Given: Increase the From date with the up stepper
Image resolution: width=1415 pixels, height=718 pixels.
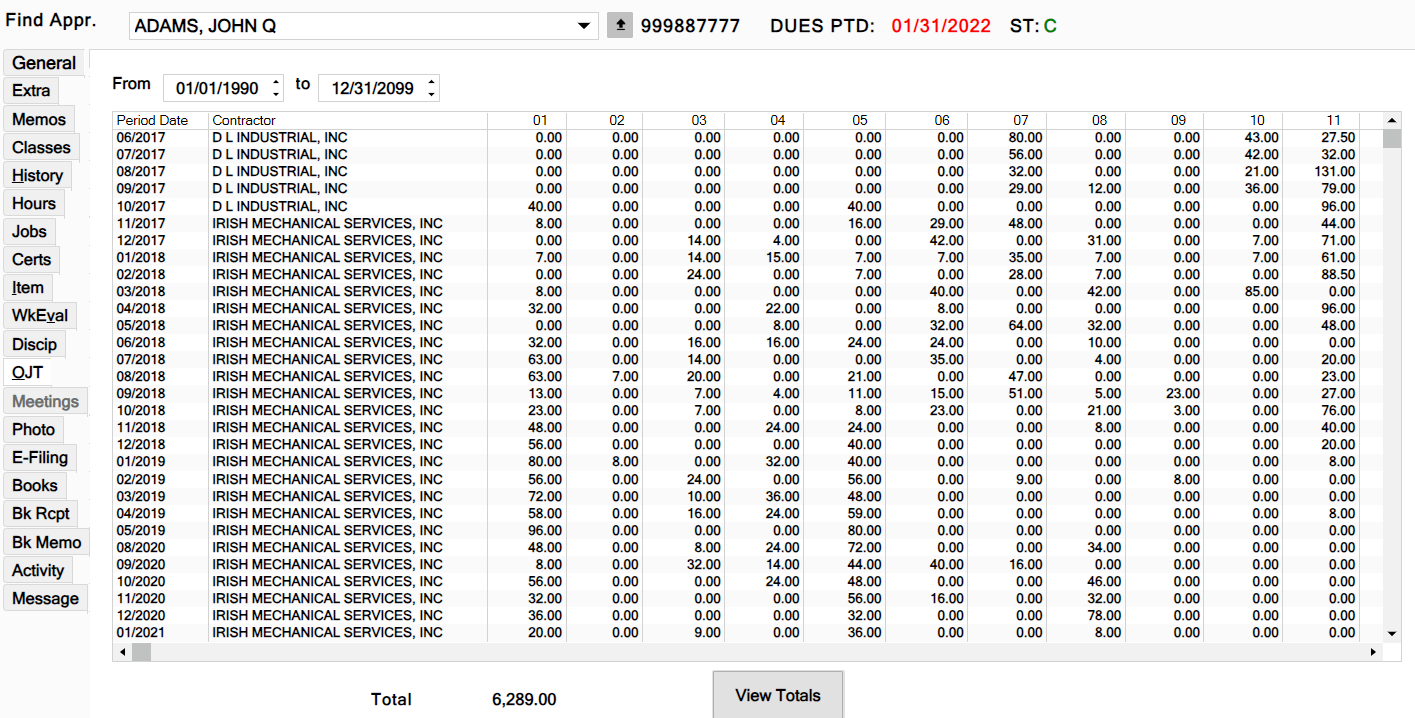Looking at the screenshot, I should pos(276,82).
